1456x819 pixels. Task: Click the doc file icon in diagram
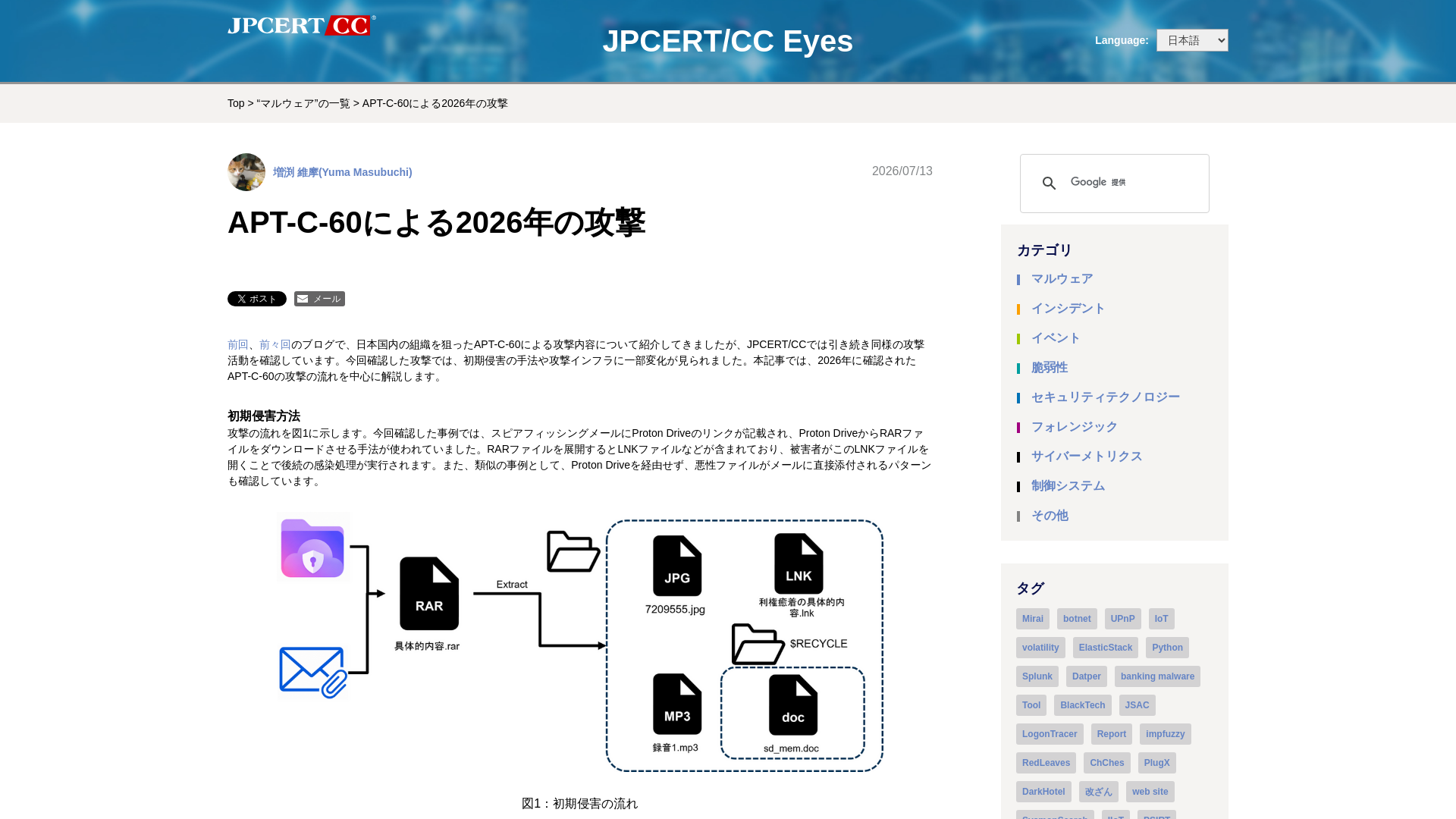[x=793, y=705]
